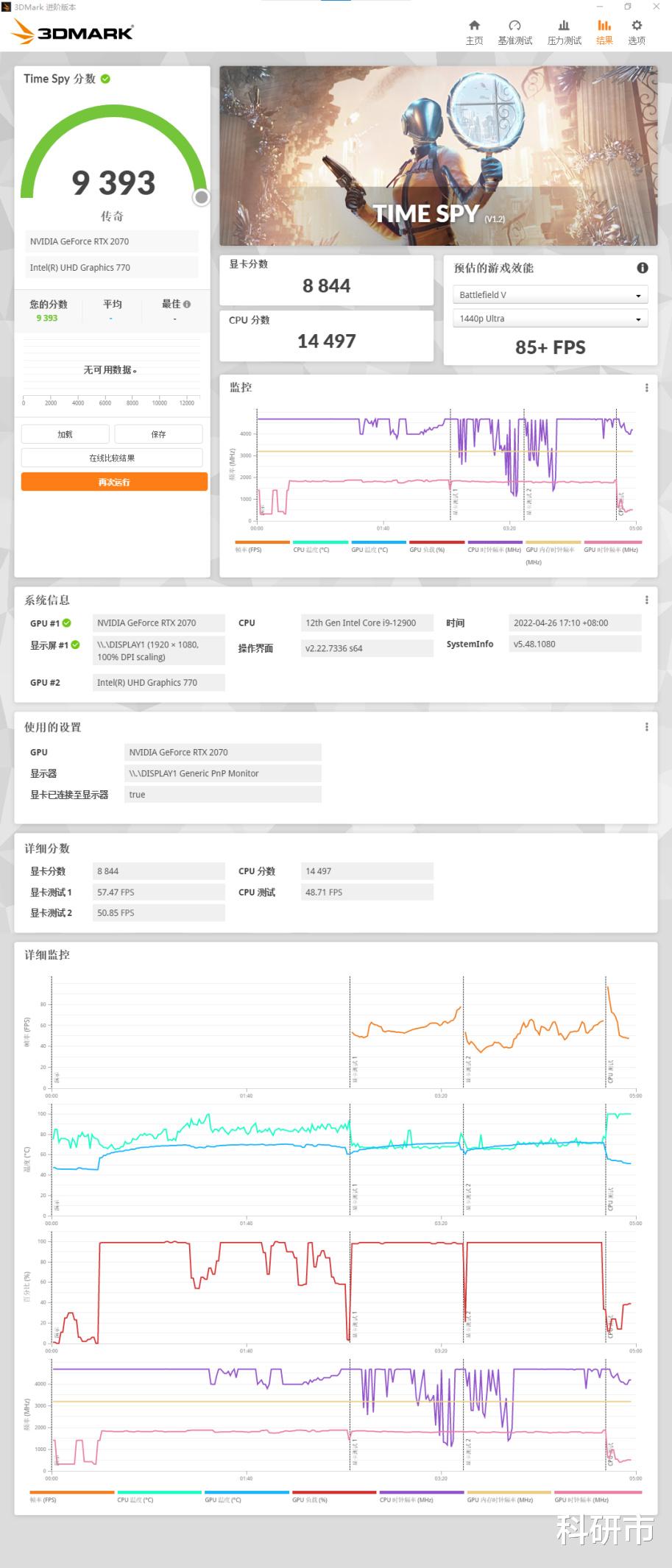Viewport: 672px width, 1568px height.
Task: Click 在线比较结果 compare online button
Action: (112, 458)
